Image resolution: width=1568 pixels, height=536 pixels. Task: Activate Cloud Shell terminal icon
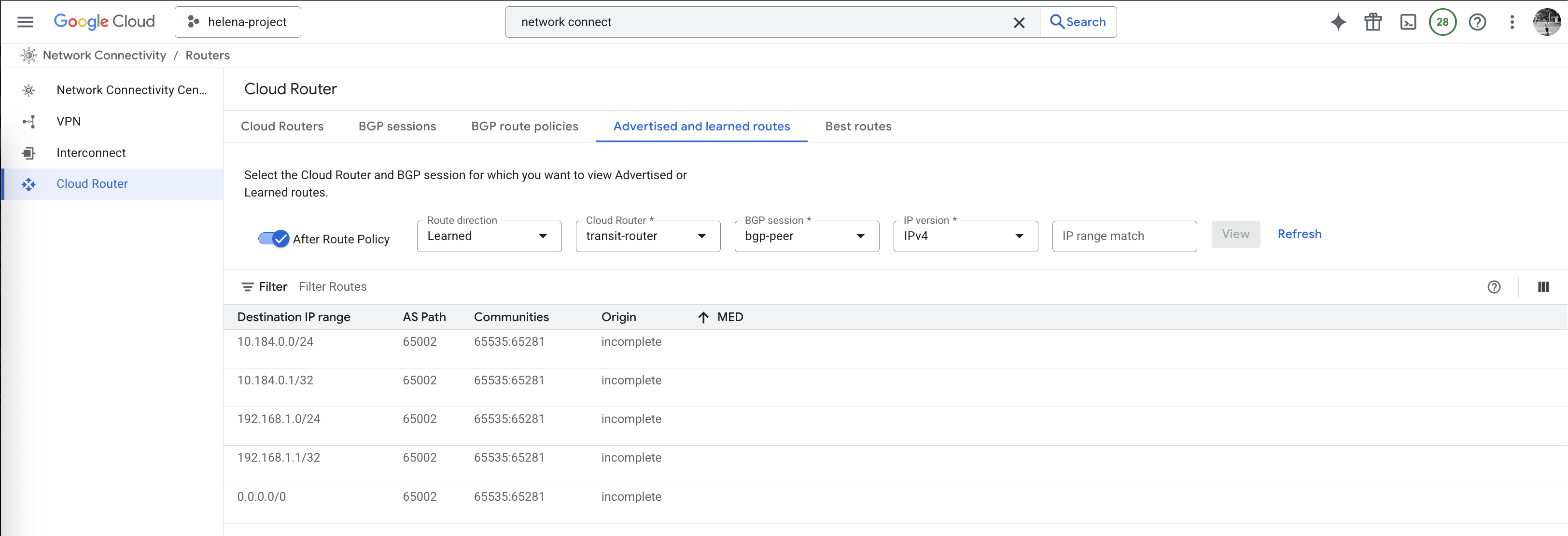tap(1408, 23)
